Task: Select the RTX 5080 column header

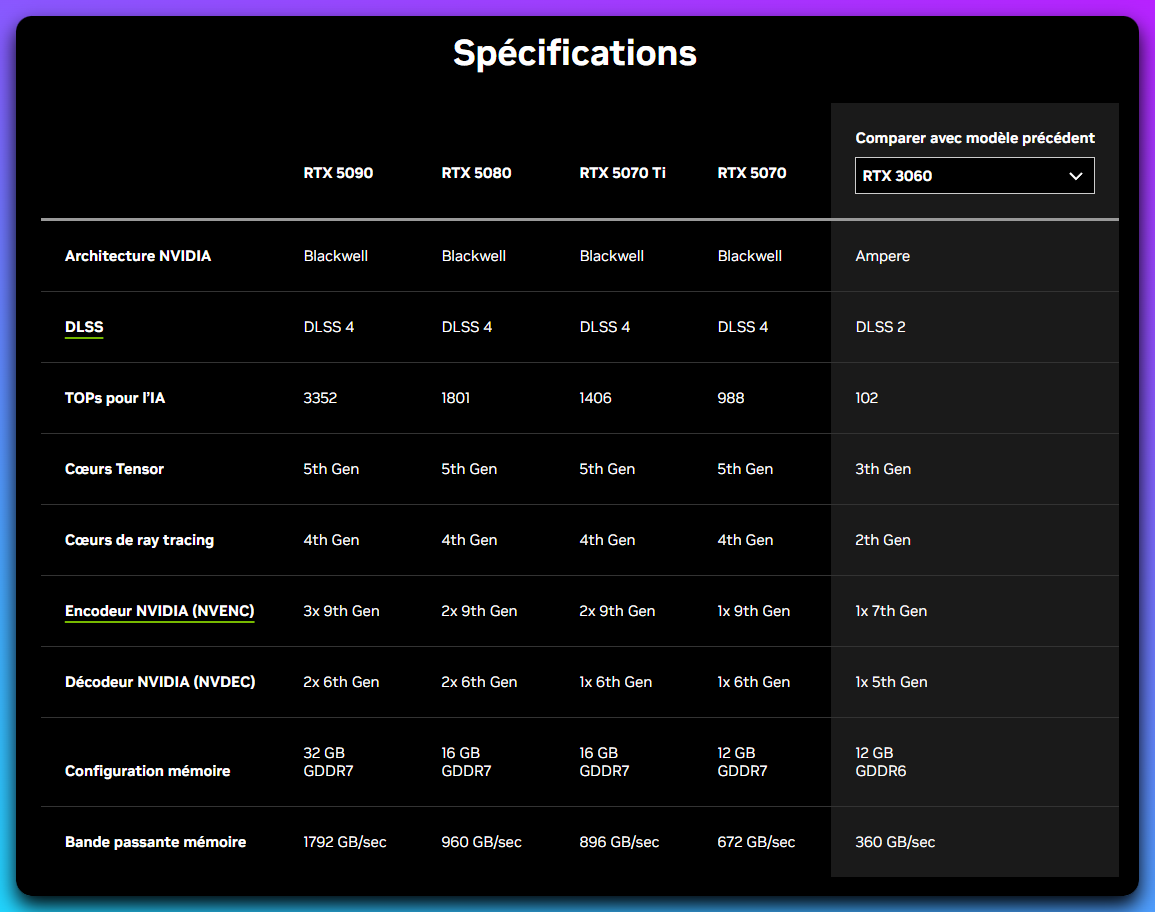Action: 476,172
